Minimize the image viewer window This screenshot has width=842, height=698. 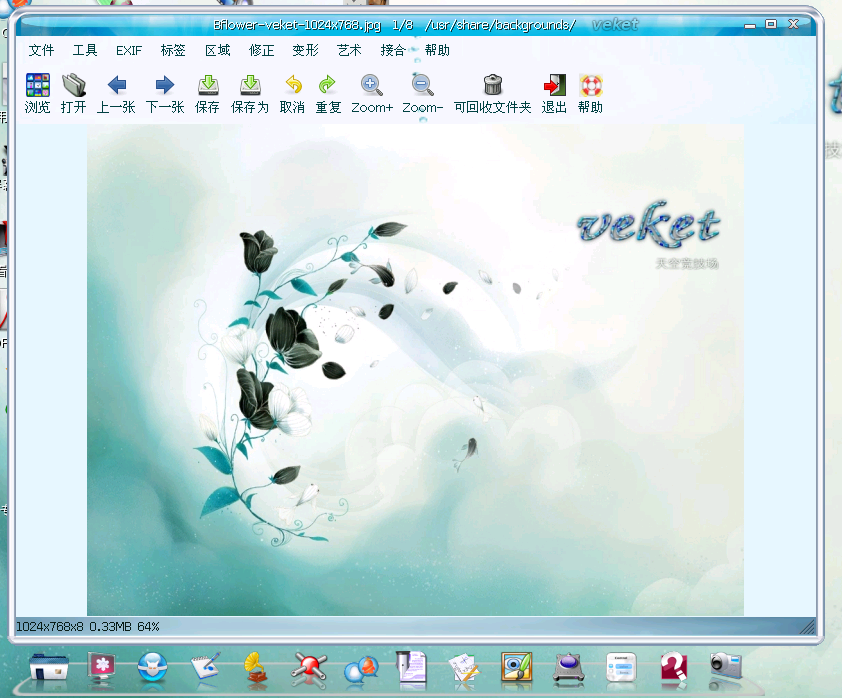[x=750, y=25]
